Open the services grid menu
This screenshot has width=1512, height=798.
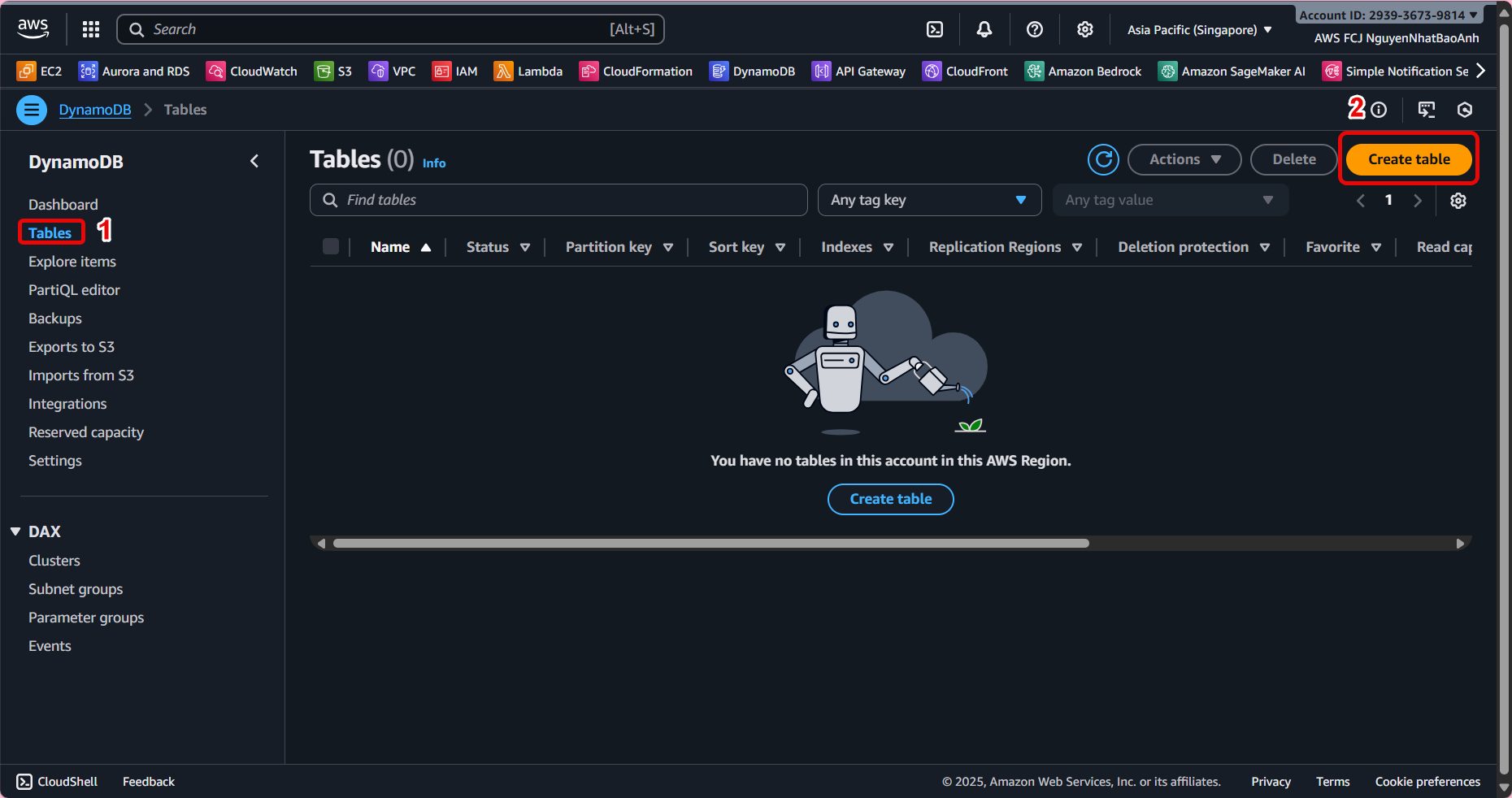click(x=91, y=29)
